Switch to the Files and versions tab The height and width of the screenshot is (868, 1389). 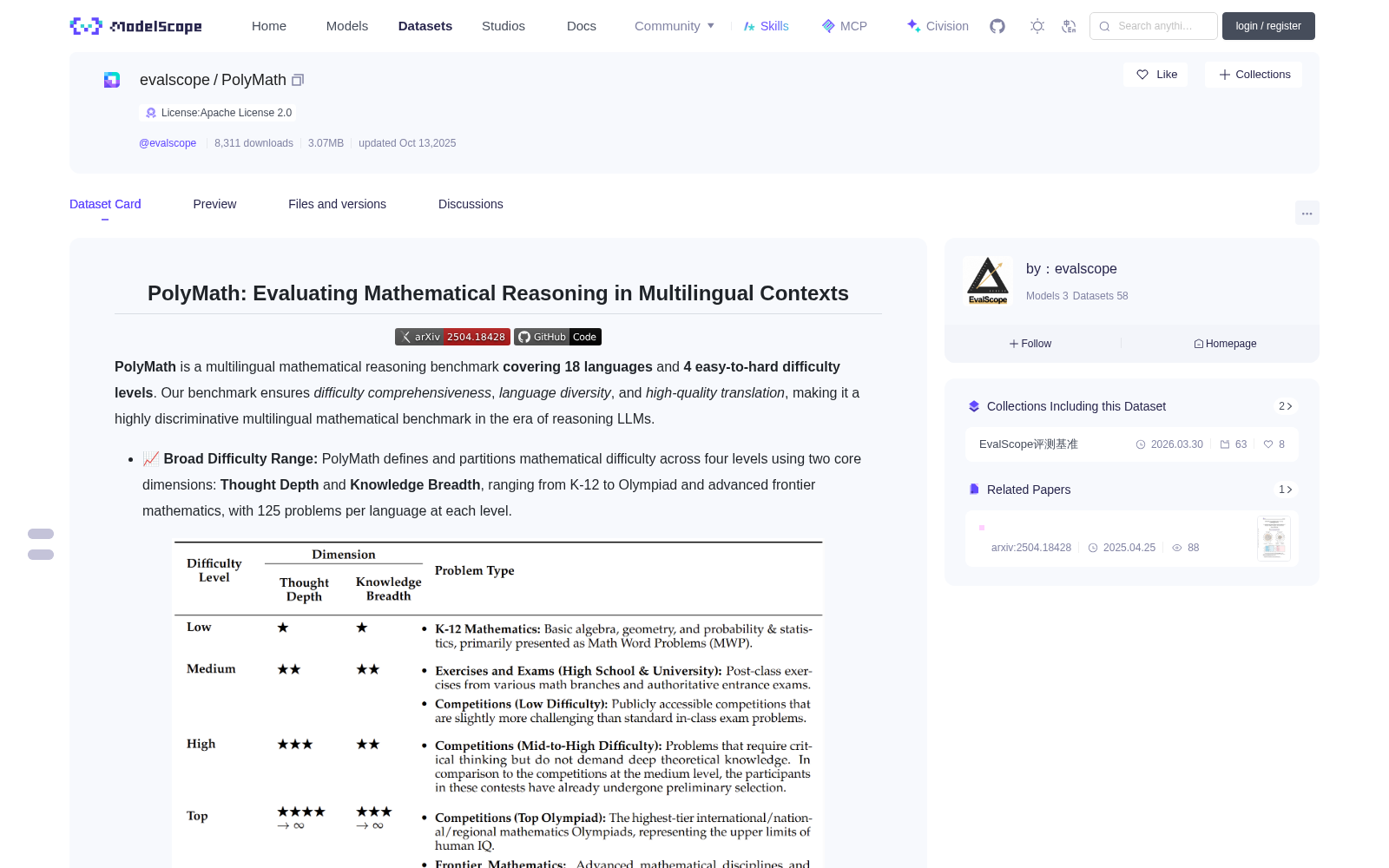pos(337,204)
